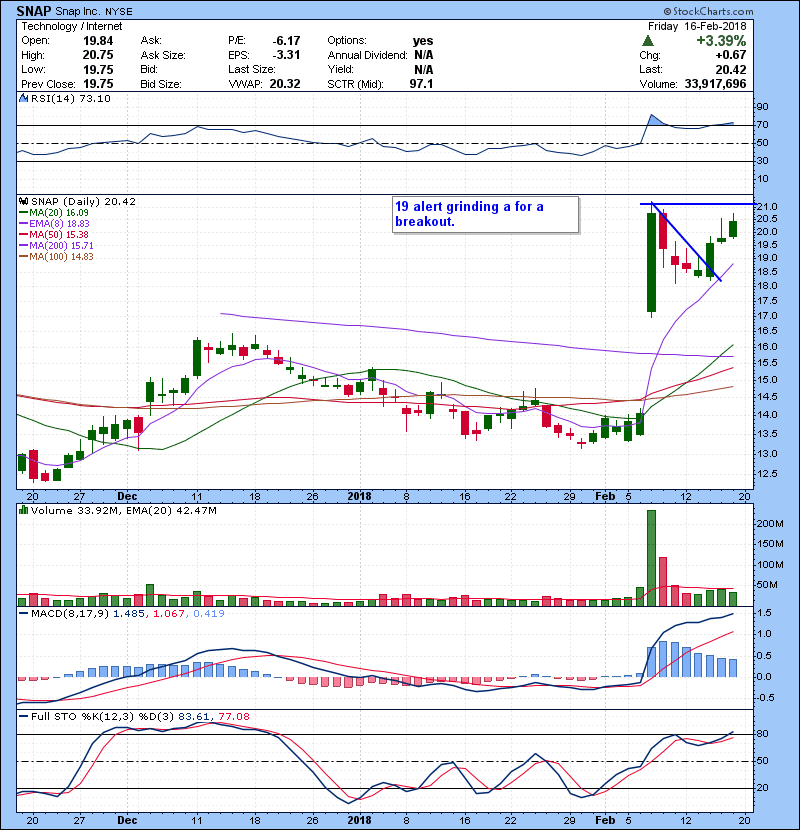
Task: Click the volume bars icon beside Volume 33.92M
Action: coord(23,510)
